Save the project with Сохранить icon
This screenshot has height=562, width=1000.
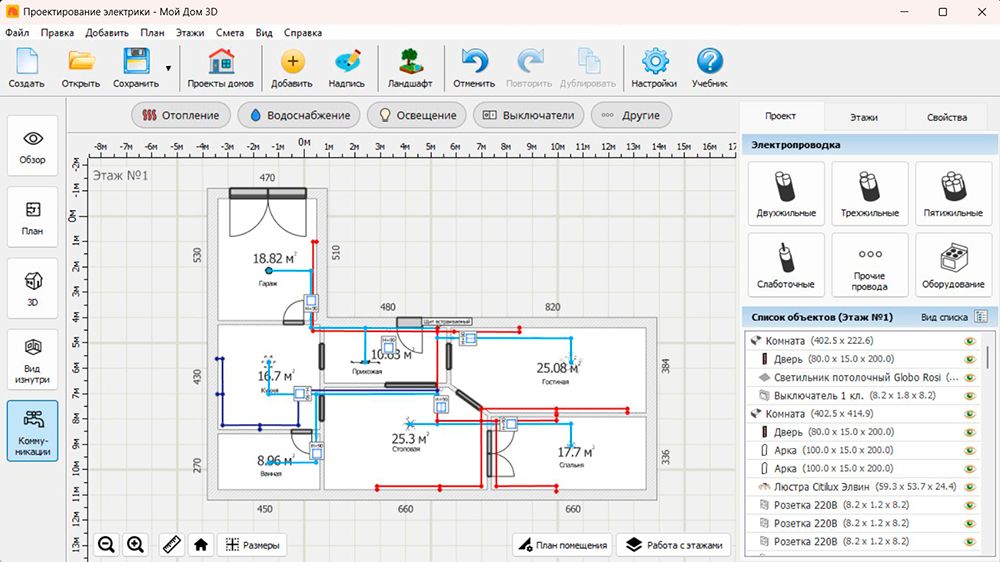136,68
